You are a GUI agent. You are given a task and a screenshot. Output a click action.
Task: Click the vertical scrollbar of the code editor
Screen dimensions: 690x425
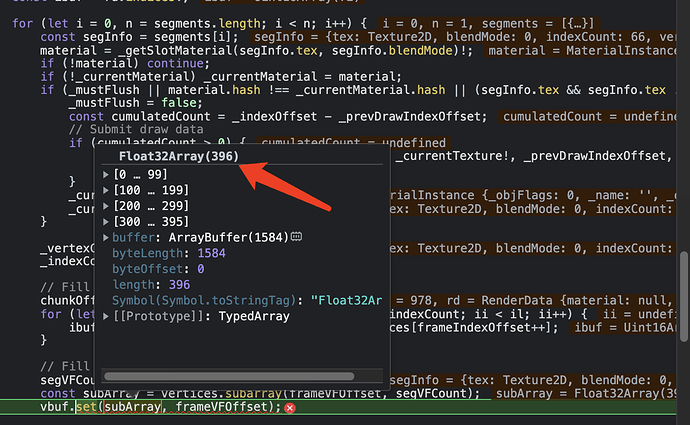(x=683, y=297)
